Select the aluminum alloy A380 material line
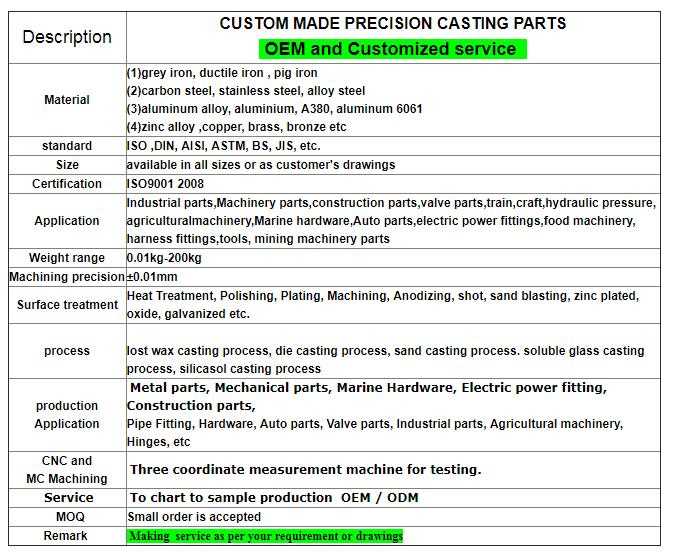The height and width of the screenshot is (555, 699). (x=274, y=109)
